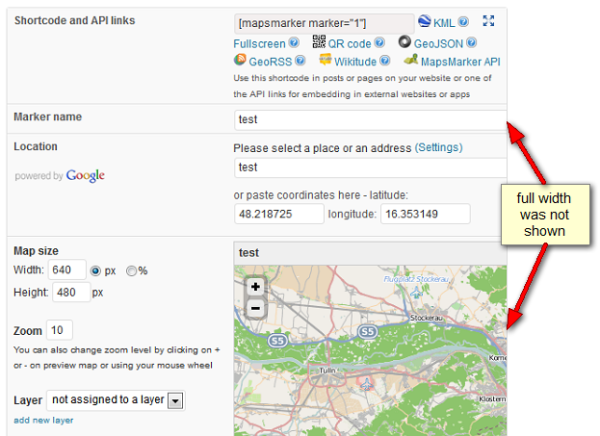Click the GeoJSON circle icon
Image resolution: width=600 pixels, height=436 pixels.
[404, 42]
